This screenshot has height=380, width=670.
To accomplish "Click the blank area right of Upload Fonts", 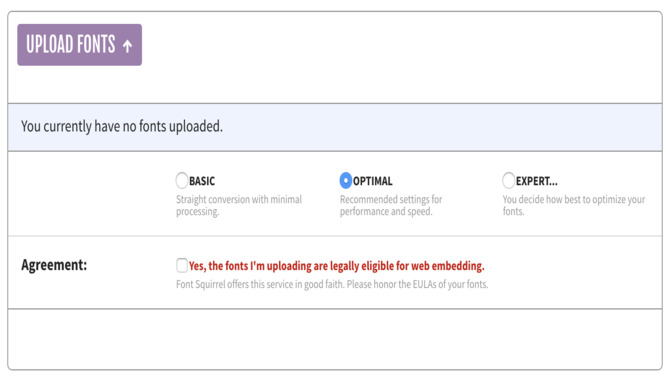I will tap(402, 58).
